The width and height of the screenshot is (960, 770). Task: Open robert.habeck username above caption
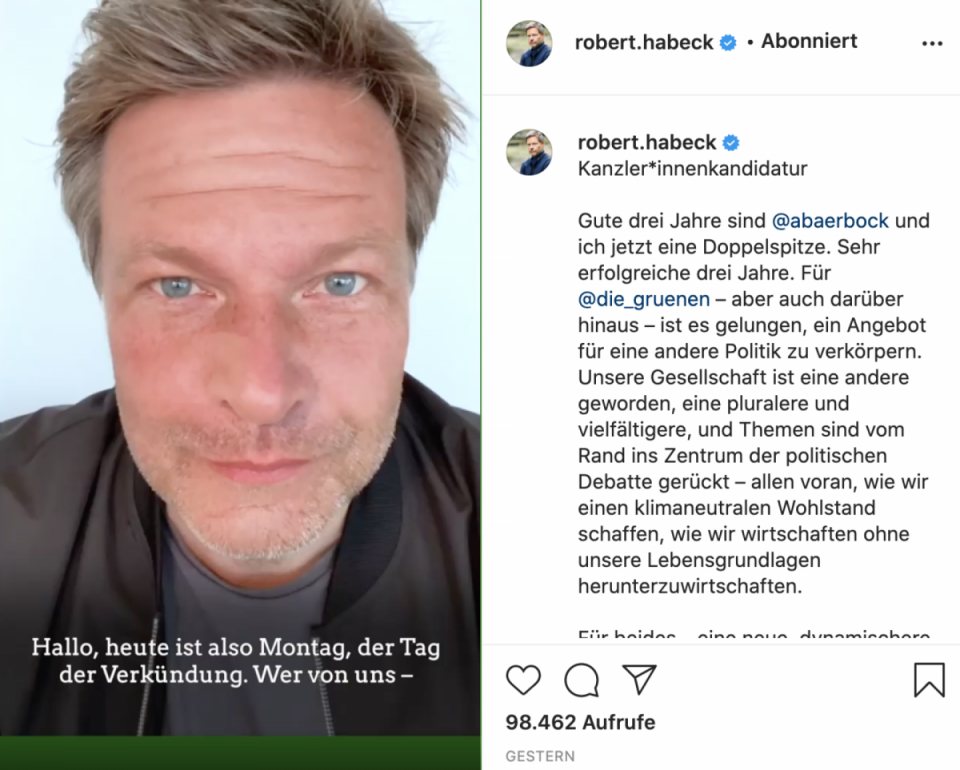tap(647, 142)
